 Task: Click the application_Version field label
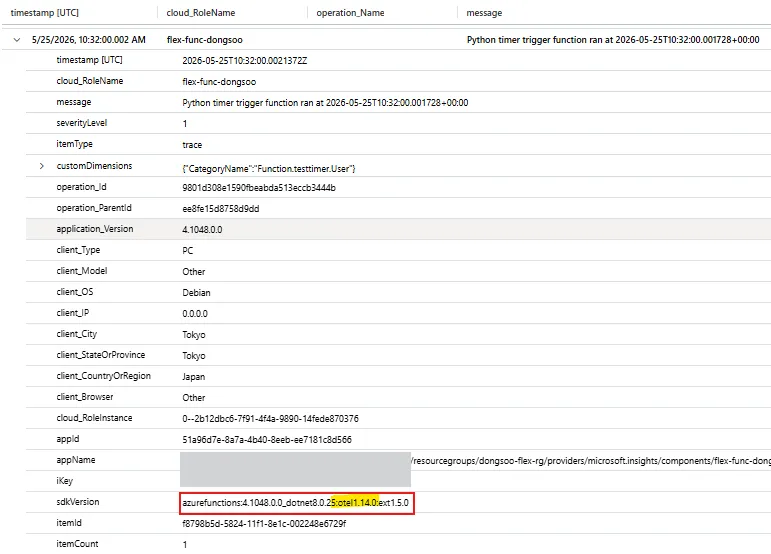point(95,229)
